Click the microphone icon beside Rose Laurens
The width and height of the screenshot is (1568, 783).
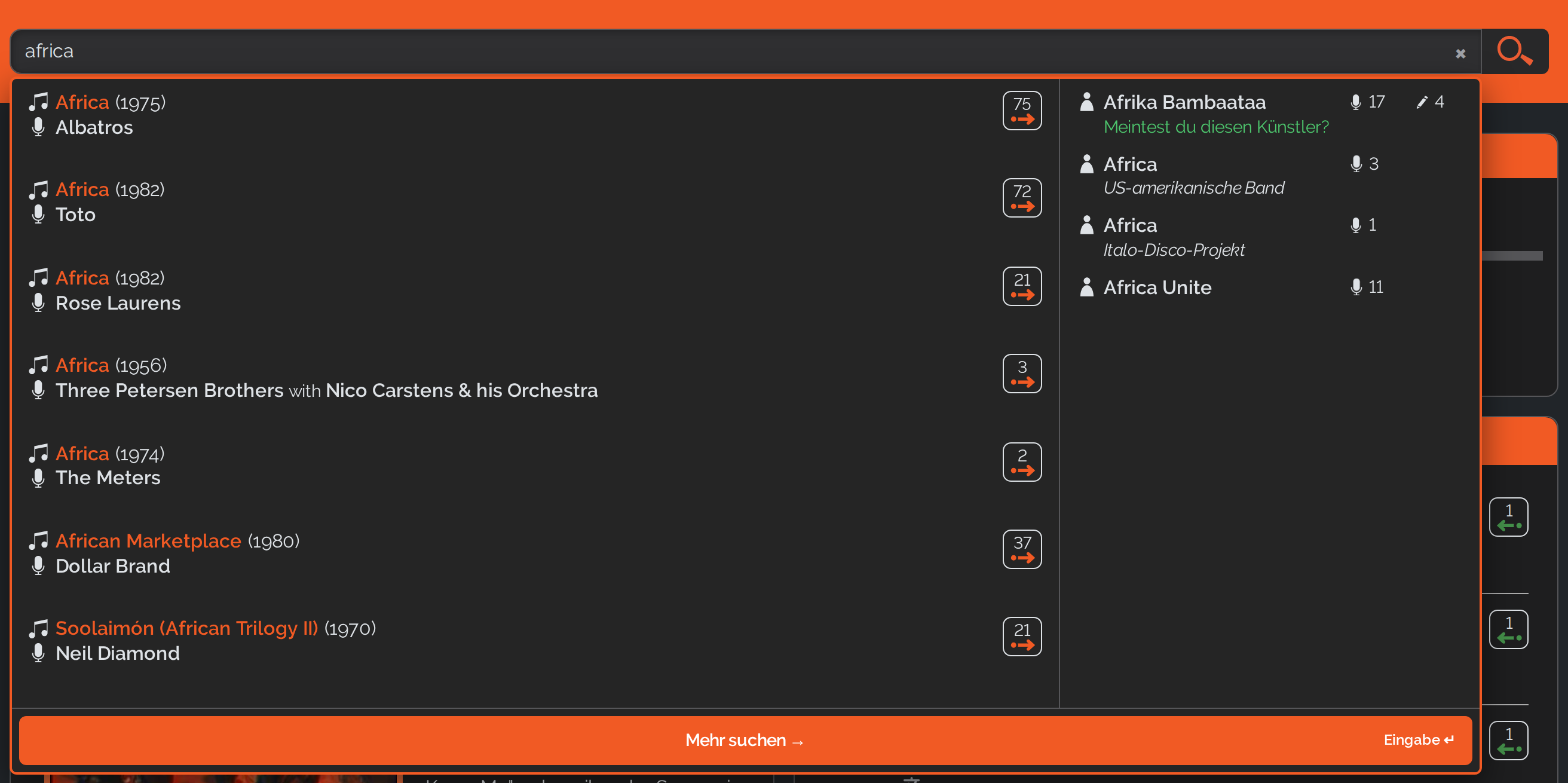pyautogui.click(x=38, y=302)
